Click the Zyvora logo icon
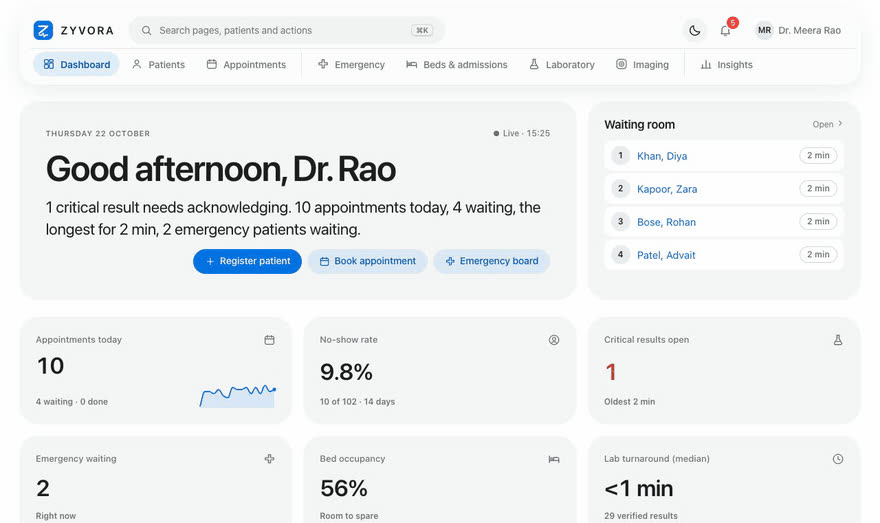The image size is (880, 523). click(43, 30)
